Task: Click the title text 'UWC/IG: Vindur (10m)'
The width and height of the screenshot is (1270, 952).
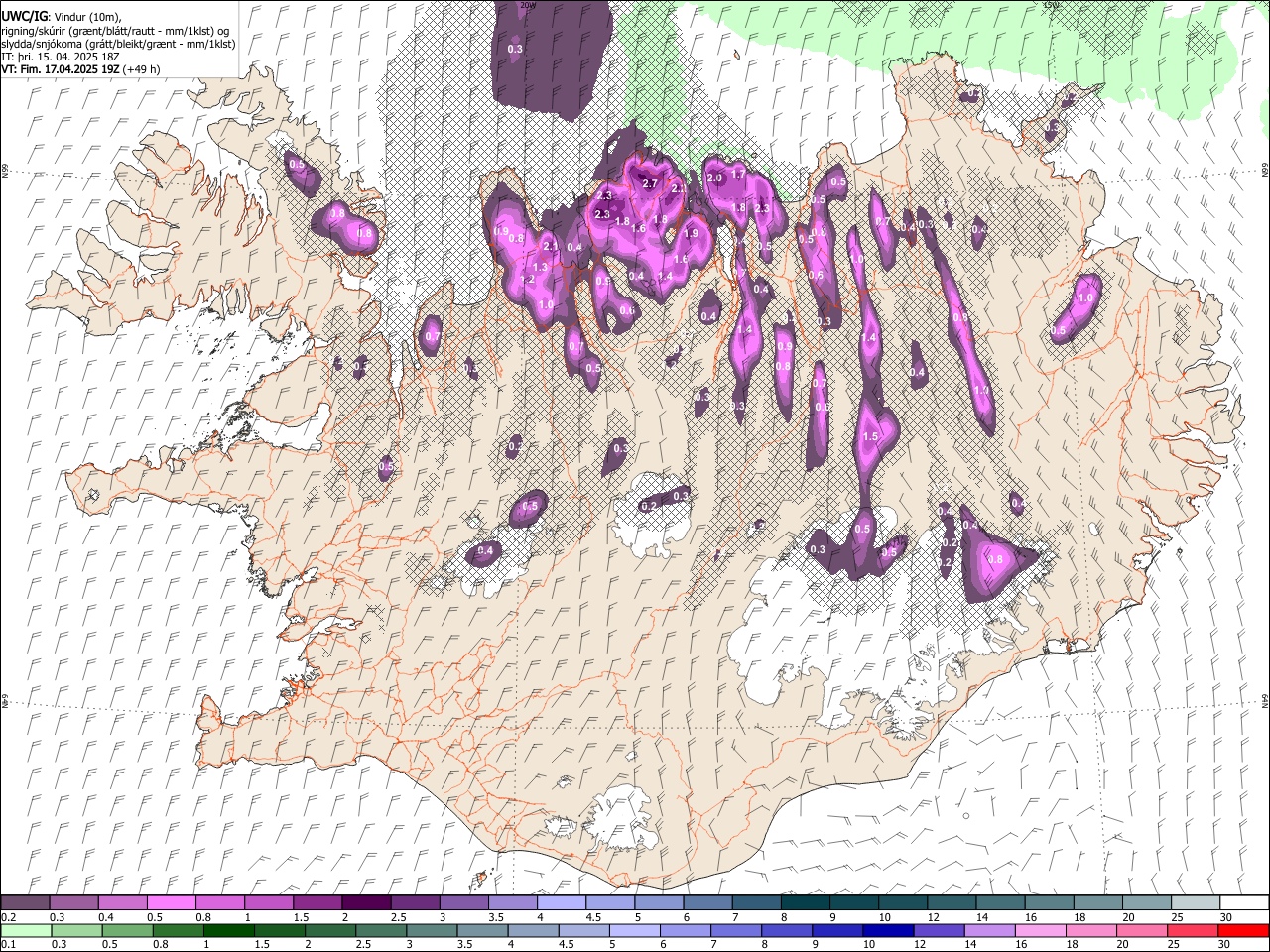Action: (x=61, y=17)
